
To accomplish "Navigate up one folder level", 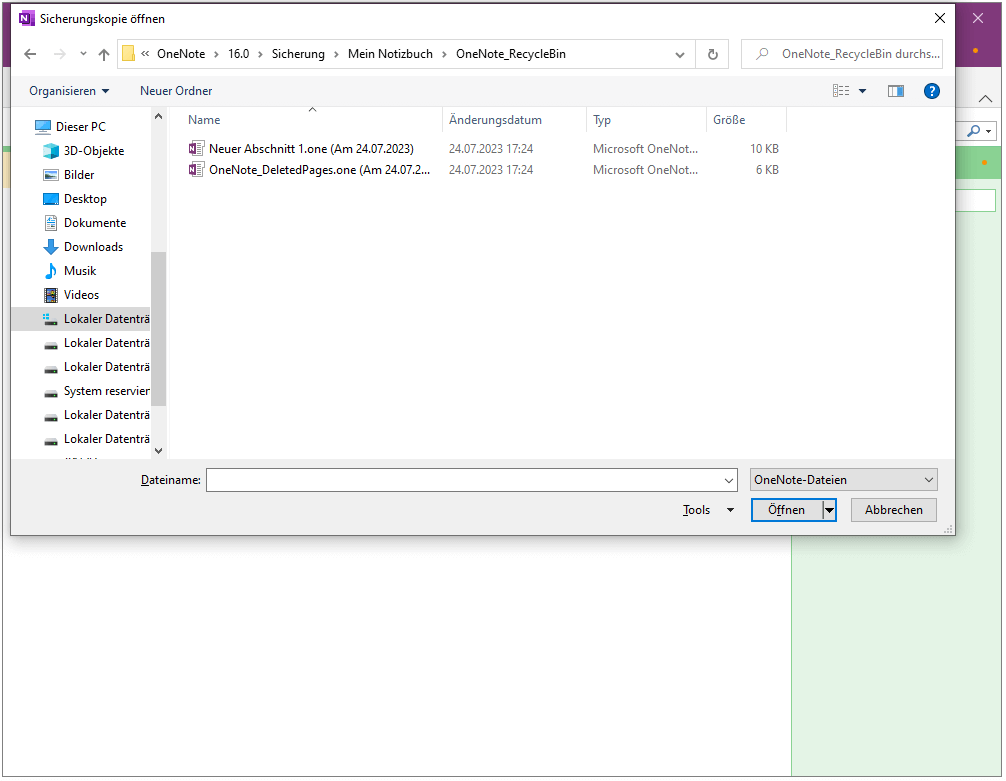I will (x=104, y=55).
